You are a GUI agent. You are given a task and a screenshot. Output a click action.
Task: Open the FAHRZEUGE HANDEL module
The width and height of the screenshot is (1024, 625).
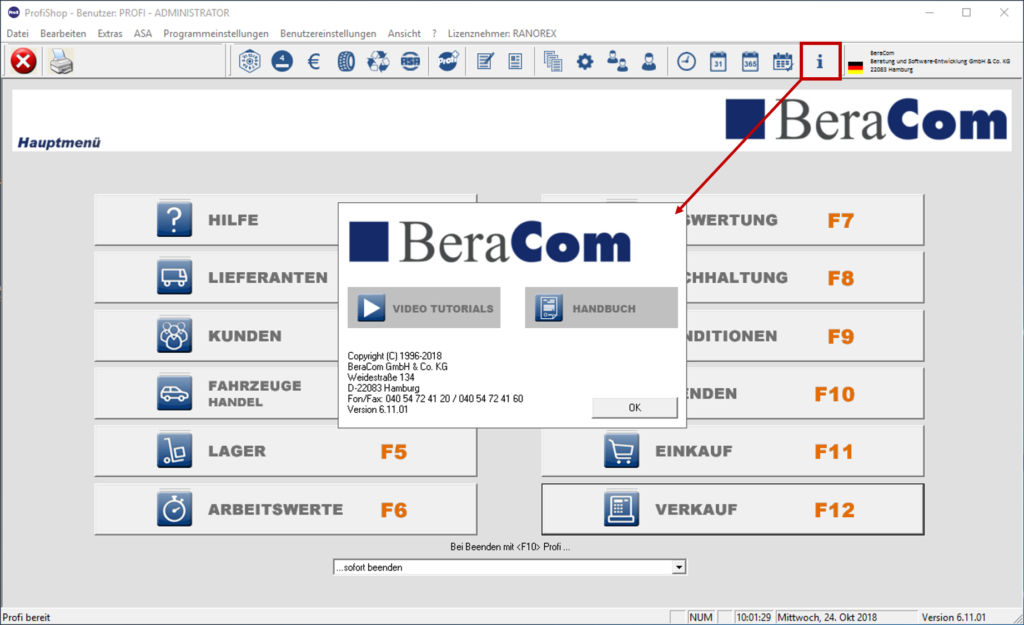point(216,393)
